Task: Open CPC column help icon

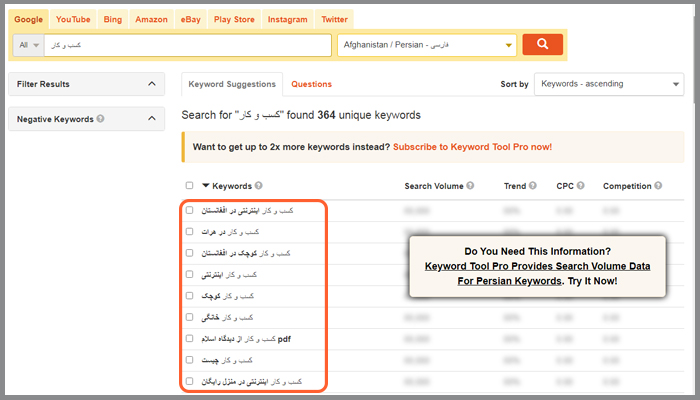Action: coord(580,185)
